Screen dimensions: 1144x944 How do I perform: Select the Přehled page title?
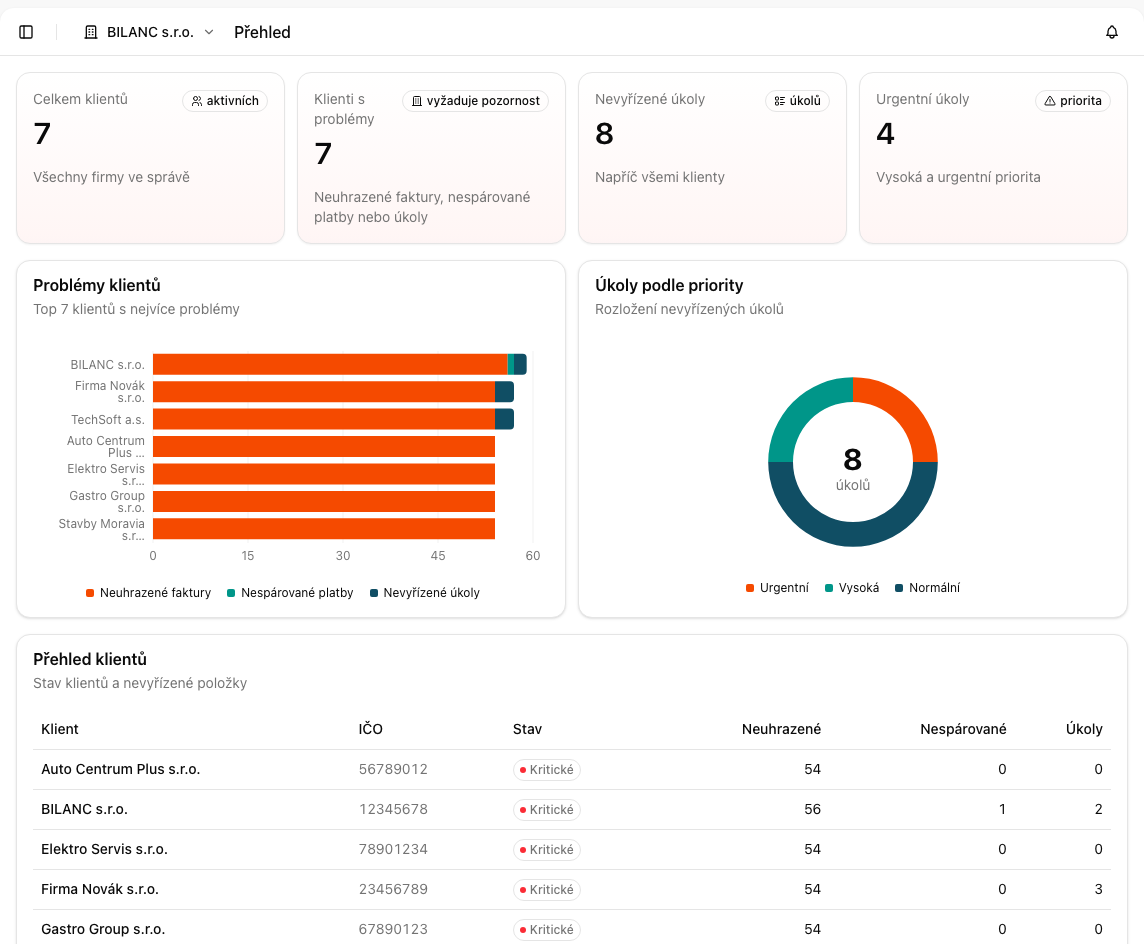tap(262, 32)
